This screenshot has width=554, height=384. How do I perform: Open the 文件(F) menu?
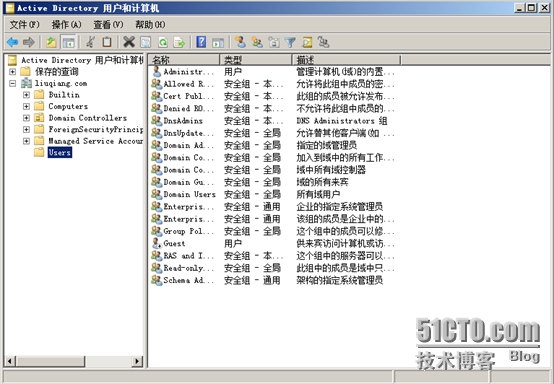click(x=24, y=25)
